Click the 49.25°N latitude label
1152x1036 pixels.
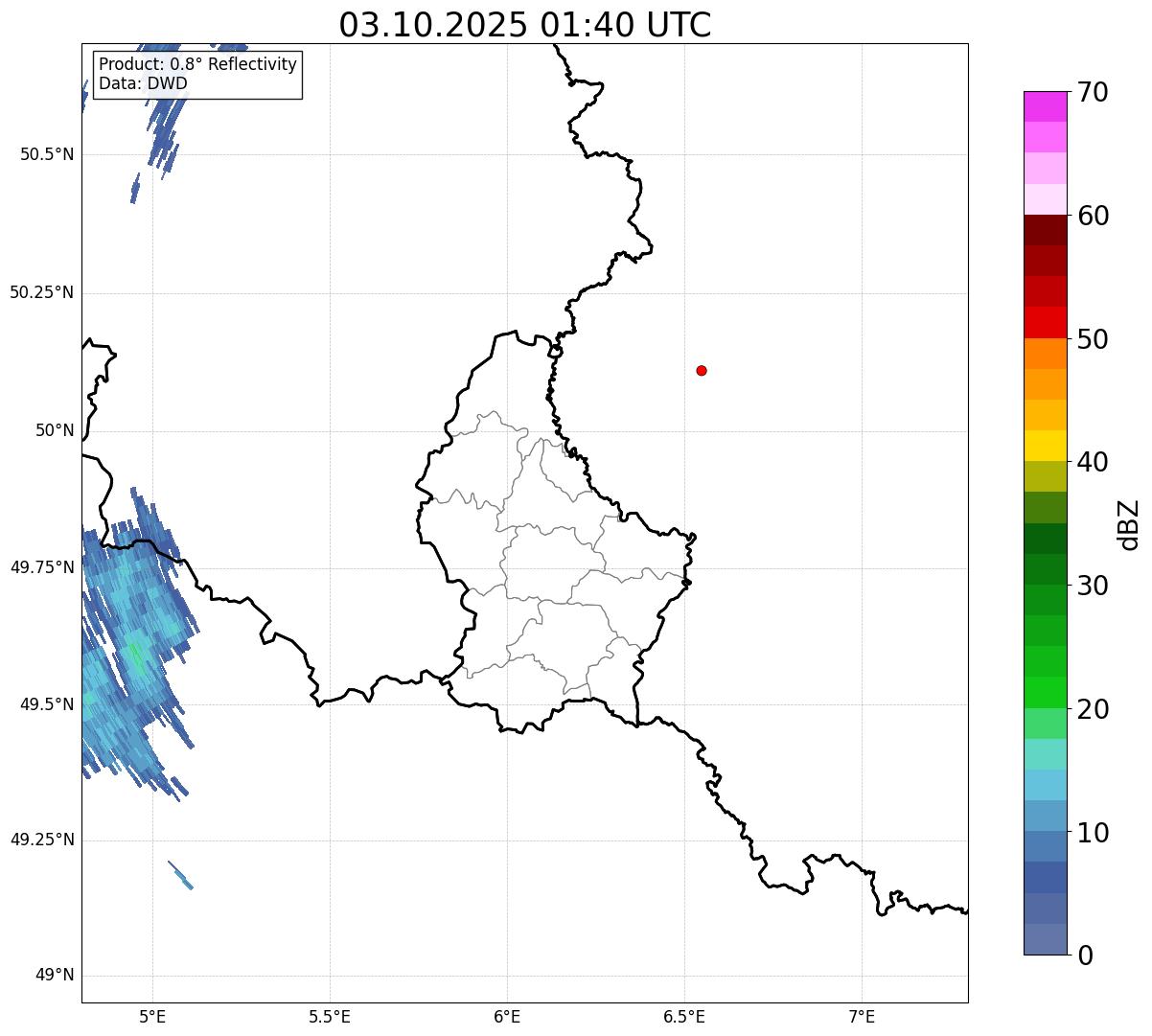[x=42, y=840]
